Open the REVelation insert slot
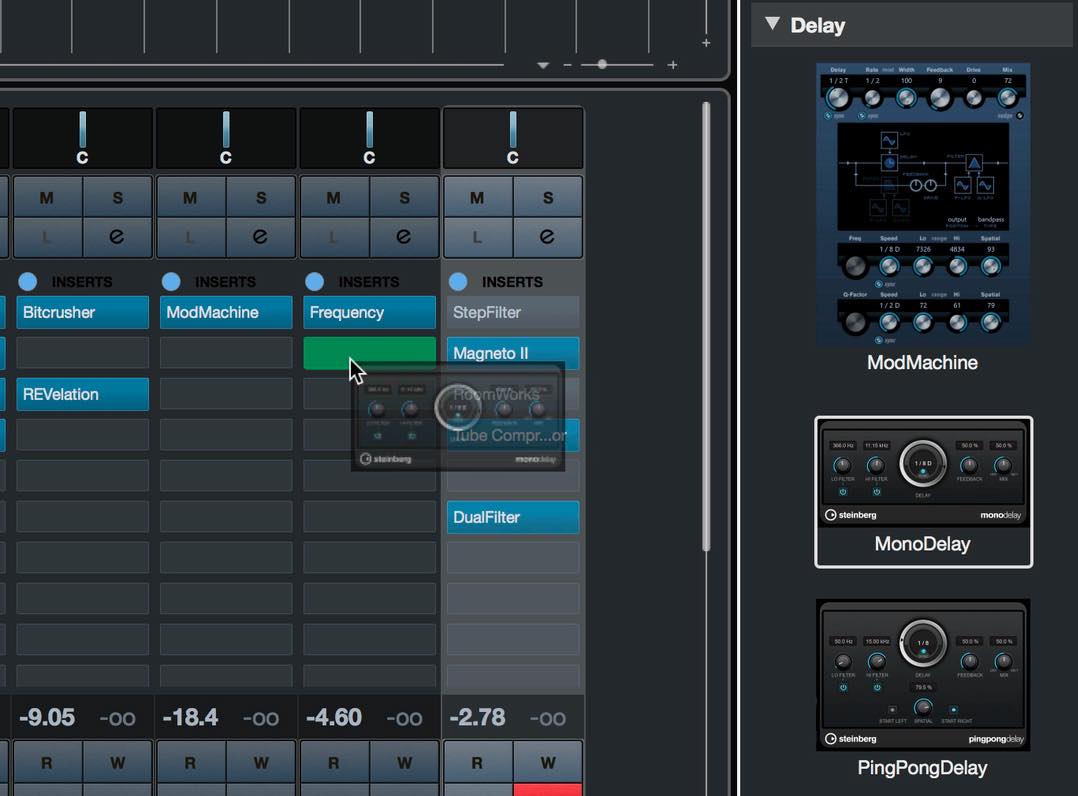The height and width of the screenshot is (796, 1078). point(82,394)
